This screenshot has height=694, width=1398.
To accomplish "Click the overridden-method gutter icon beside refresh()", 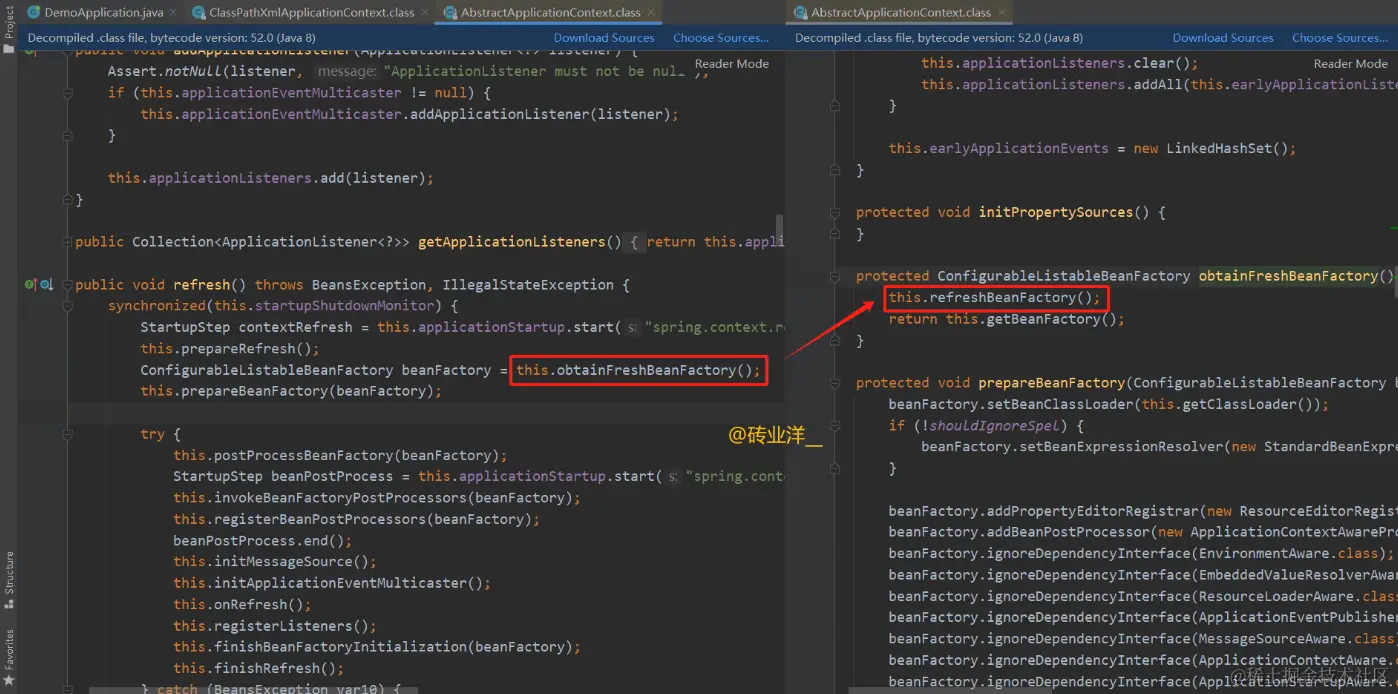I will click(46, 285).
